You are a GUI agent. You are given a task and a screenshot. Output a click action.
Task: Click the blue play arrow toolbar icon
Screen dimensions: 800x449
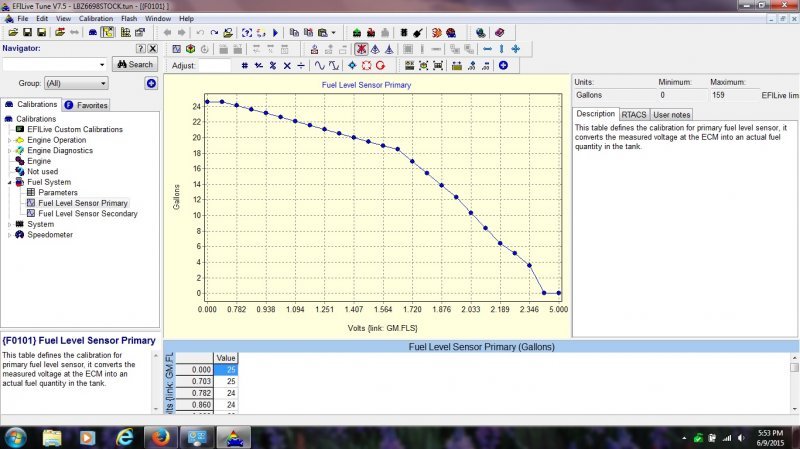[x=275, y=32]
